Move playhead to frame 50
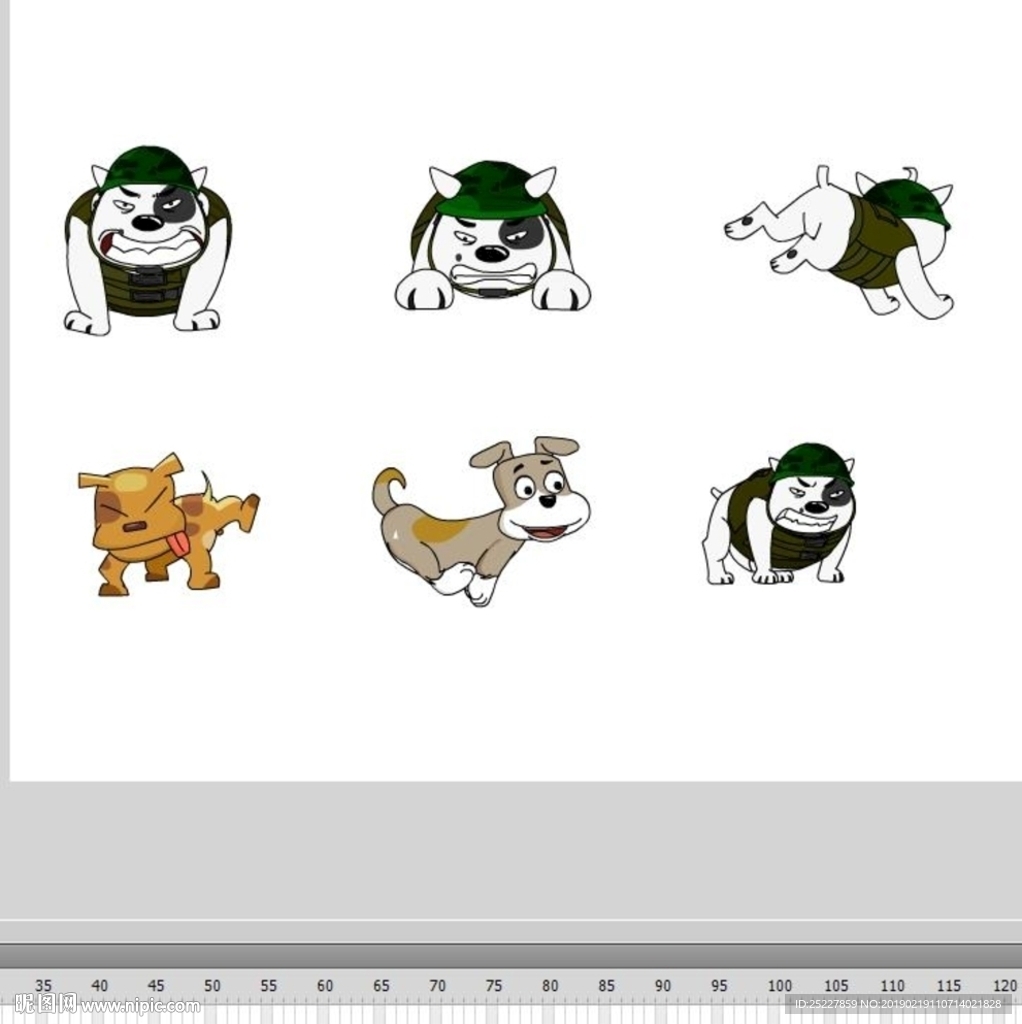This screenshot has height=1024, width=1022. pyautogui.click(x=212, y=986)
